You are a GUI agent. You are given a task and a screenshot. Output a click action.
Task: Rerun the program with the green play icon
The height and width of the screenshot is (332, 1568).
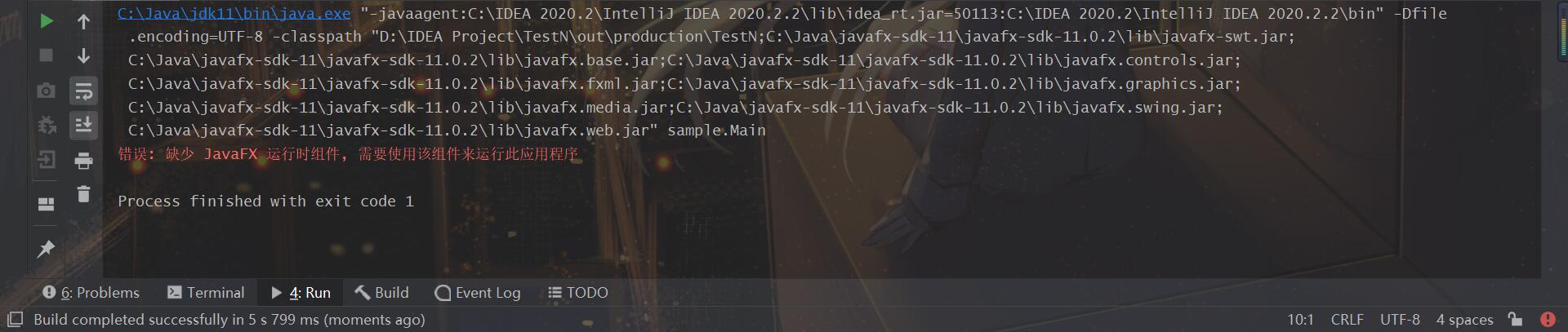click(x=47, y=21)
